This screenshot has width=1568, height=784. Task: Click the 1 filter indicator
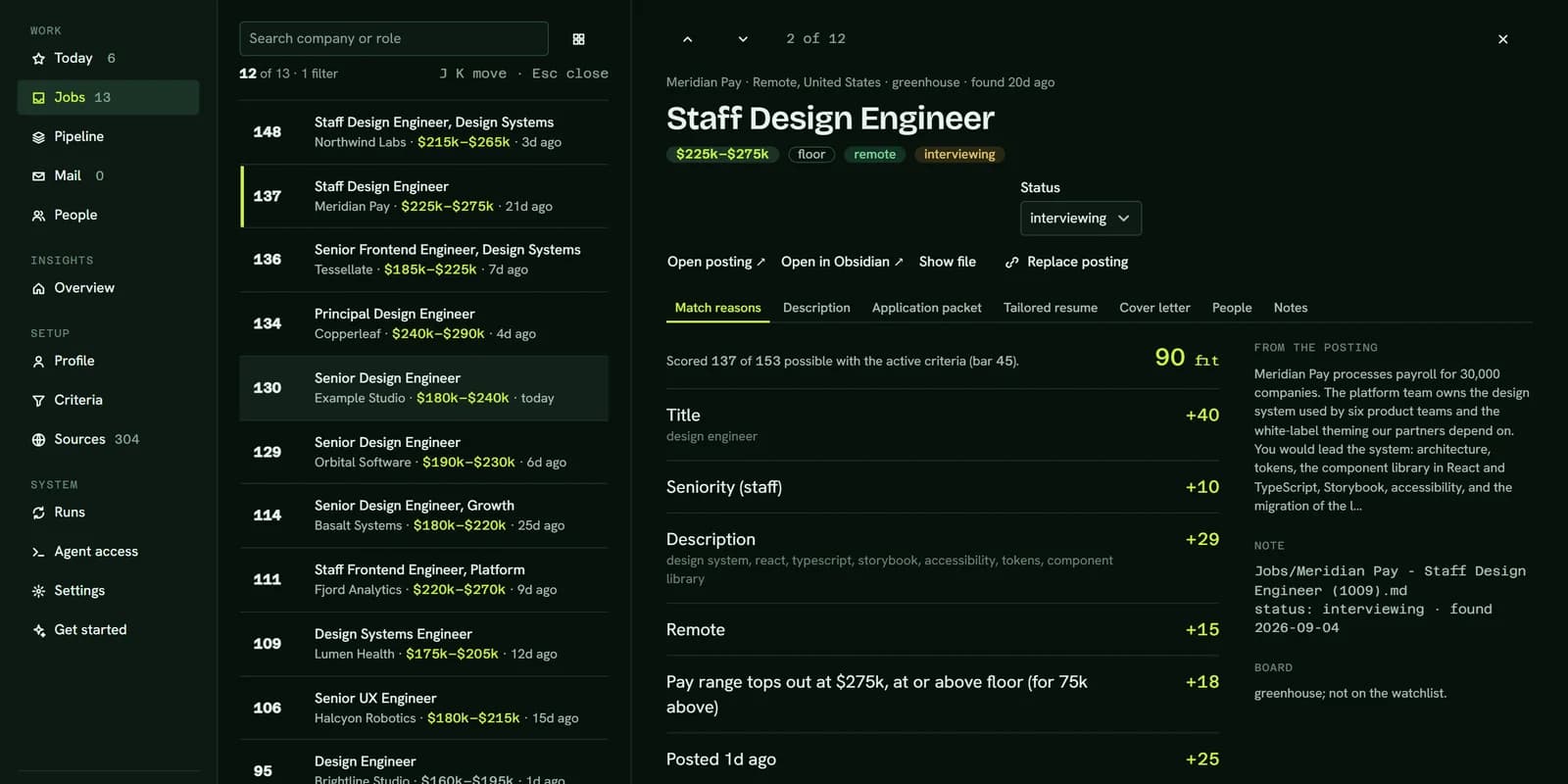coord(319,73)
